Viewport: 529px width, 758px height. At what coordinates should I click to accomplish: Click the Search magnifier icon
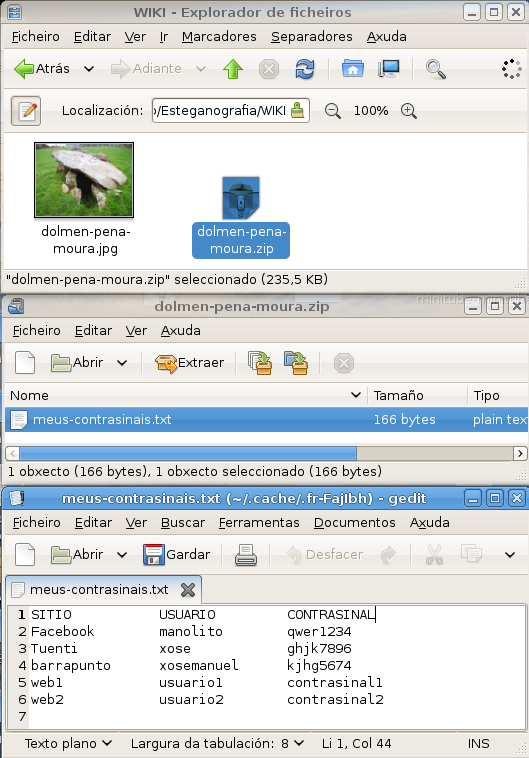click(x=435, y=69)
